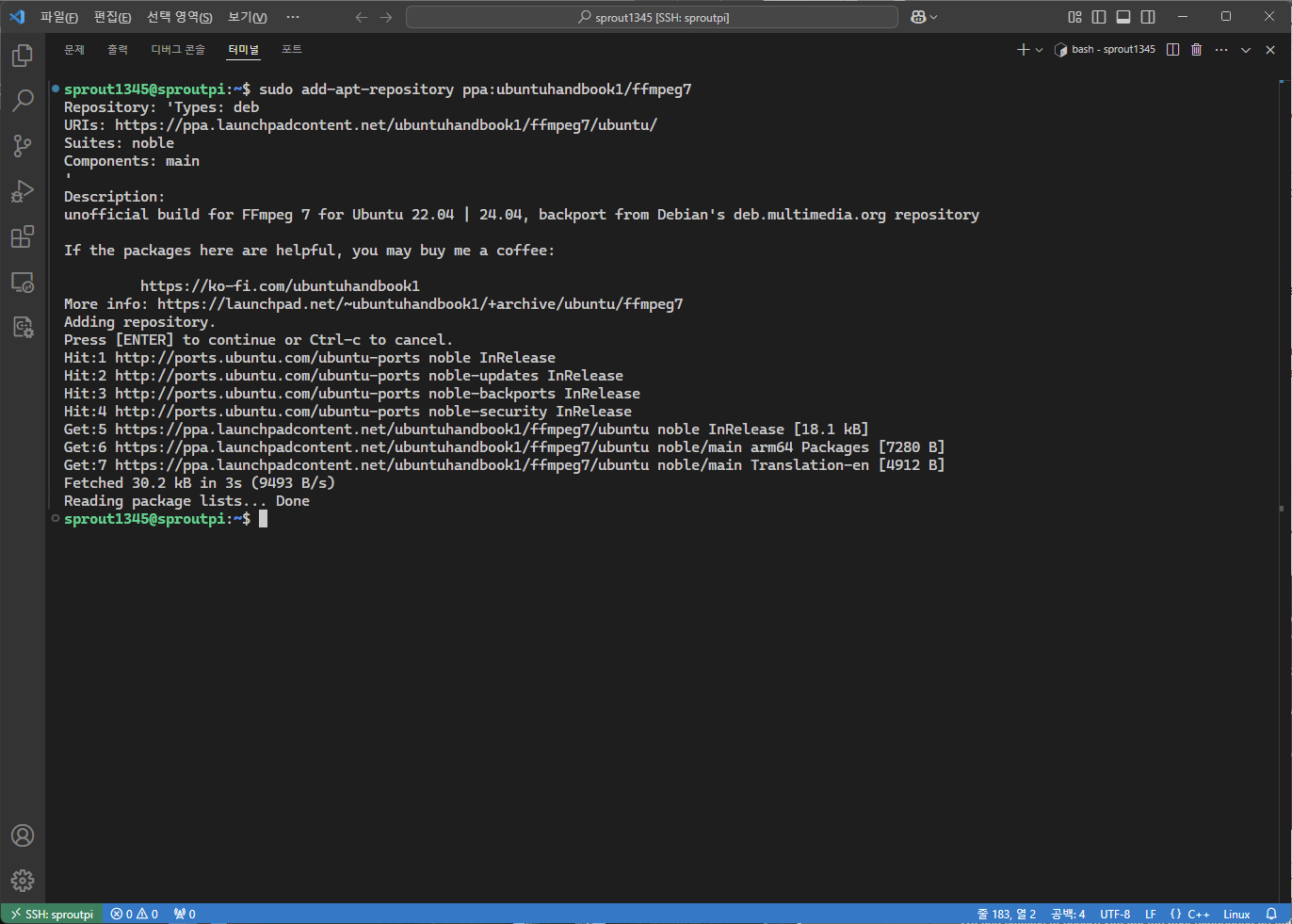Open the Copilot chat icon

[919, 17]
